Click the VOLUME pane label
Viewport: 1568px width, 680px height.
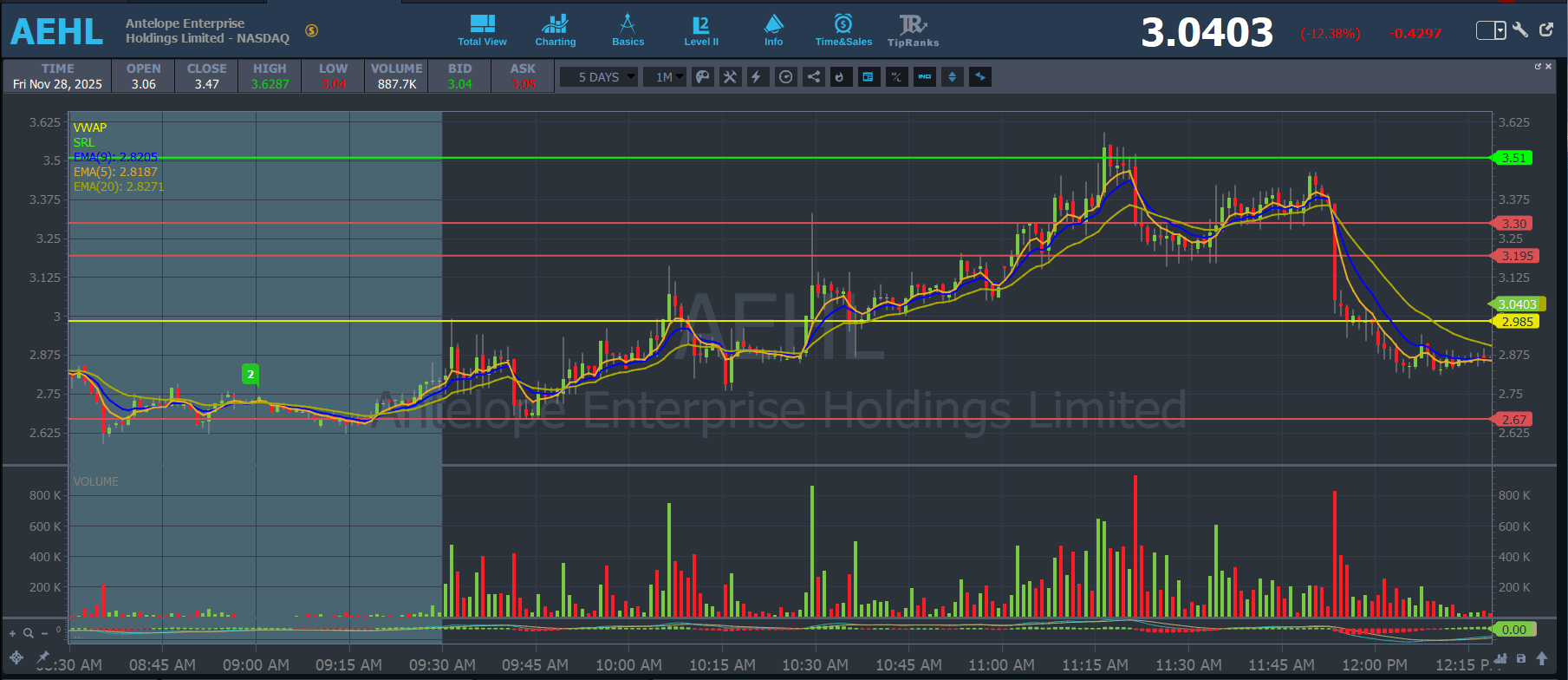point(96,481)
